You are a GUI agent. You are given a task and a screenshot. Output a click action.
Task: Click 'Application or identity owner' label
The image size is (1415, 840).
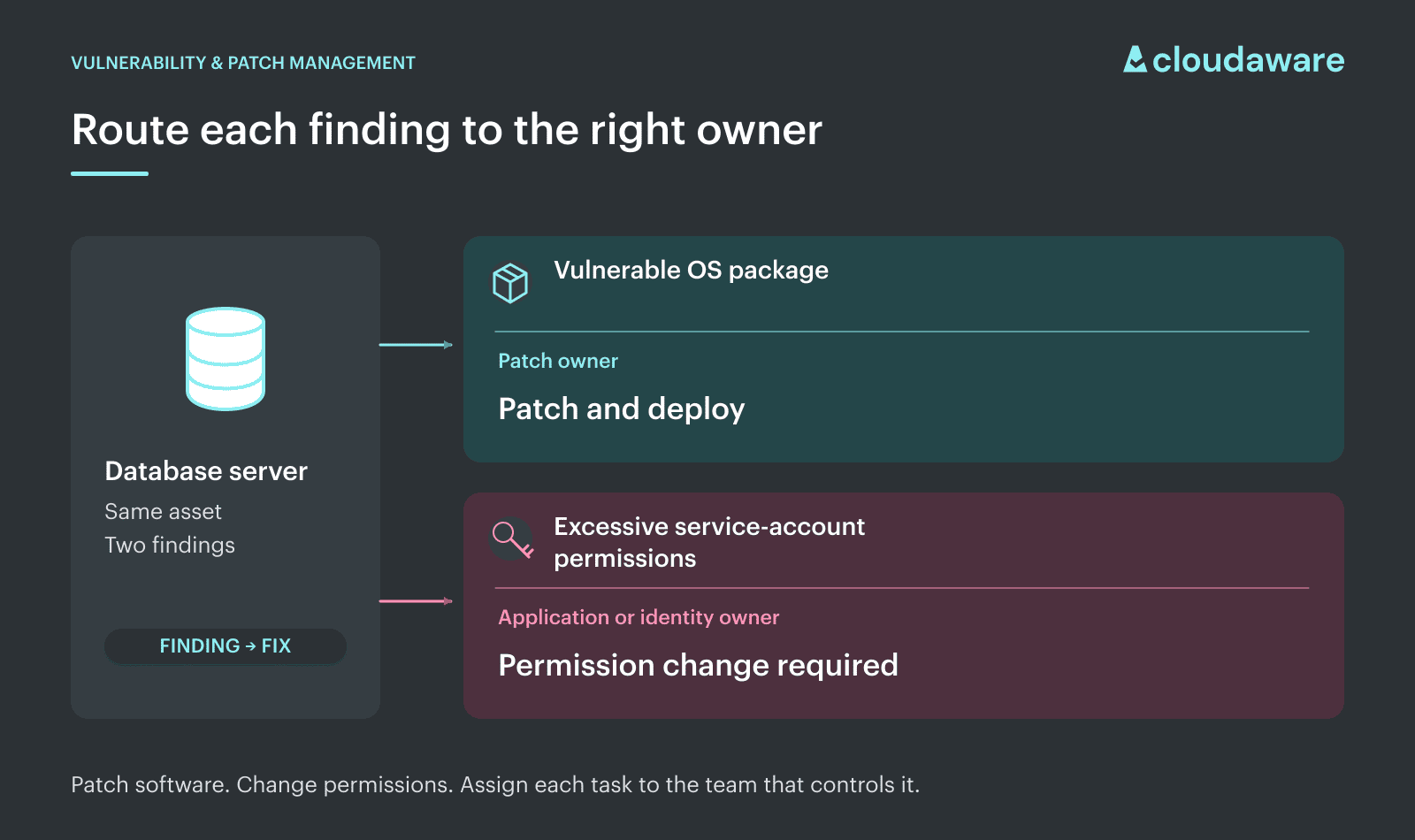[639, 617]
